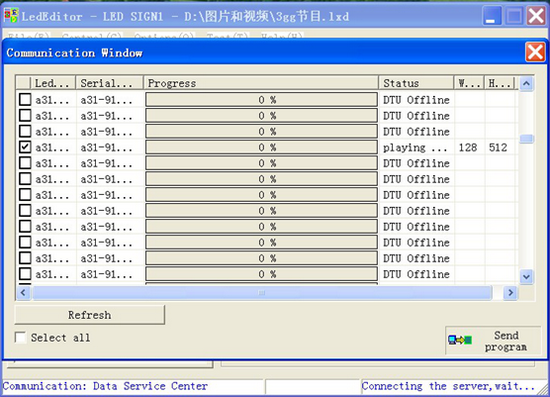Click the horizontal scrollbar right arrow
Screen dimensions: 550x397
[510, 292]
